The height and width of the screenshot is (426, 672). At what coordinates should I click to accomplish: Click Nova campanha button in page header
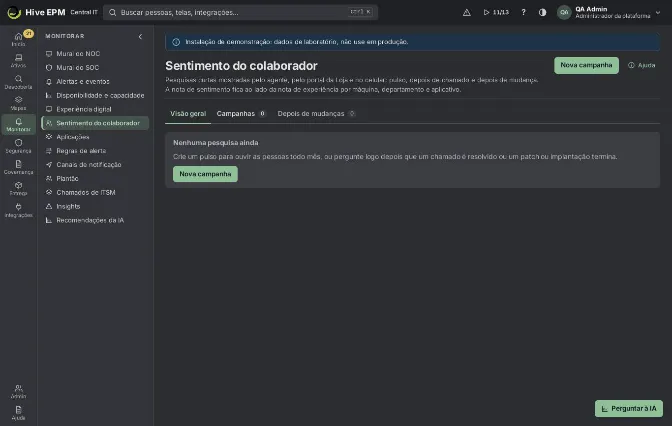[x=586, y=65]
